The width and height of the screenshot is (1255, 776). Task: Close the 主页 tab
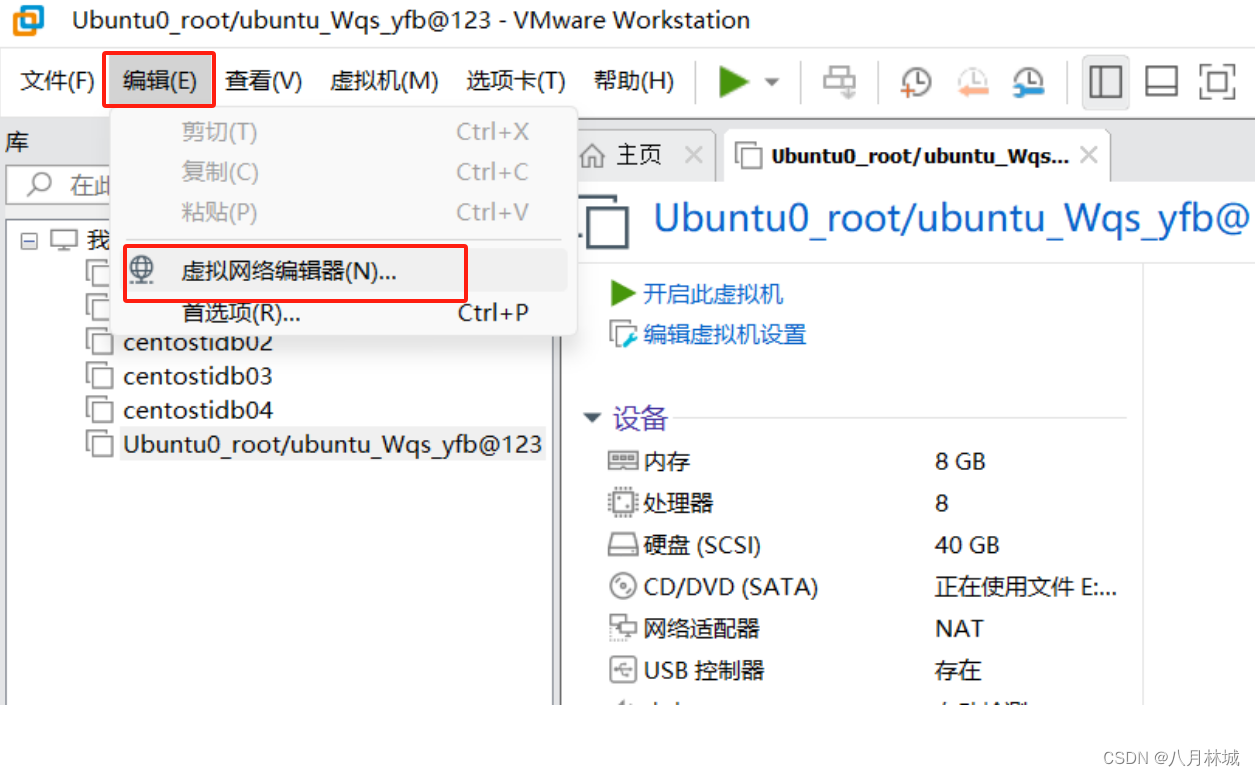tap(693, 155)
